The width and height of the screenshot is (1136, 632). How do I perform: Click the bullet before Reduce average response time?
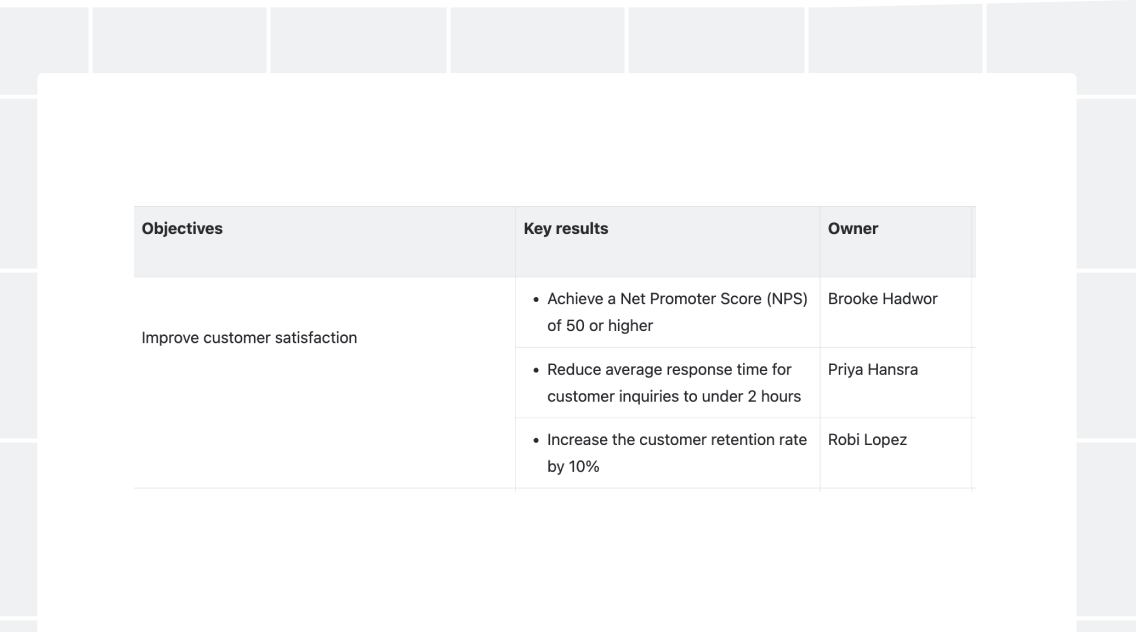point(536,370)
